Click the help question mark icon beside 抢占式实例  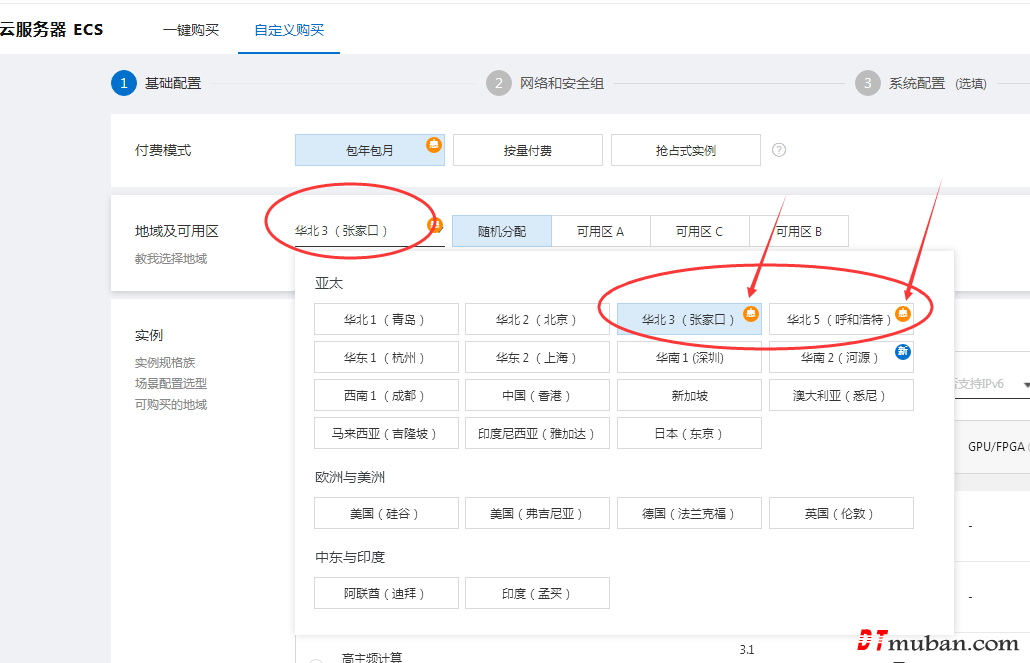779,150
